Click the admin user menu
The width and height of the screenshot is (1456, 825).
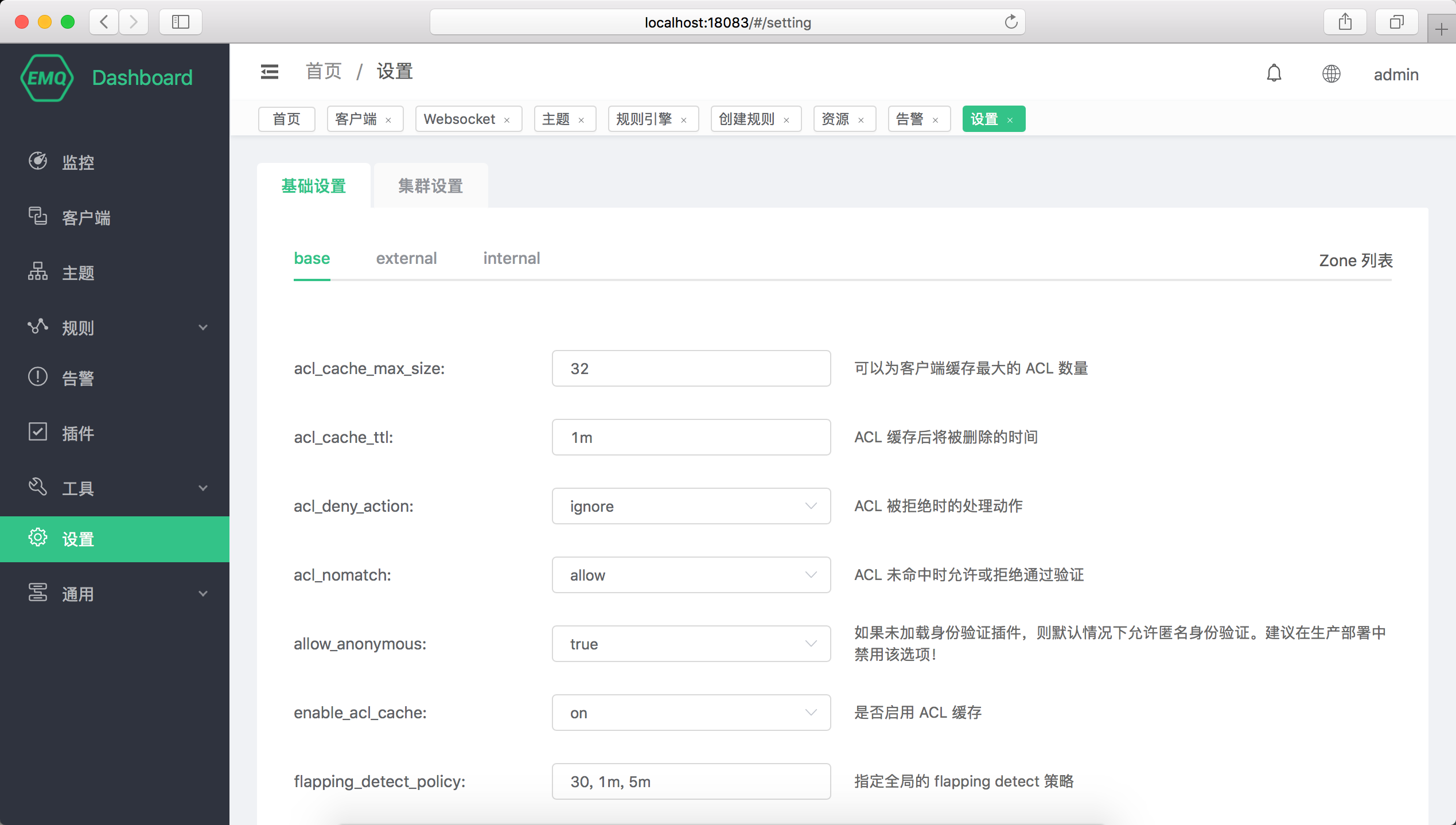[1396, 75]
